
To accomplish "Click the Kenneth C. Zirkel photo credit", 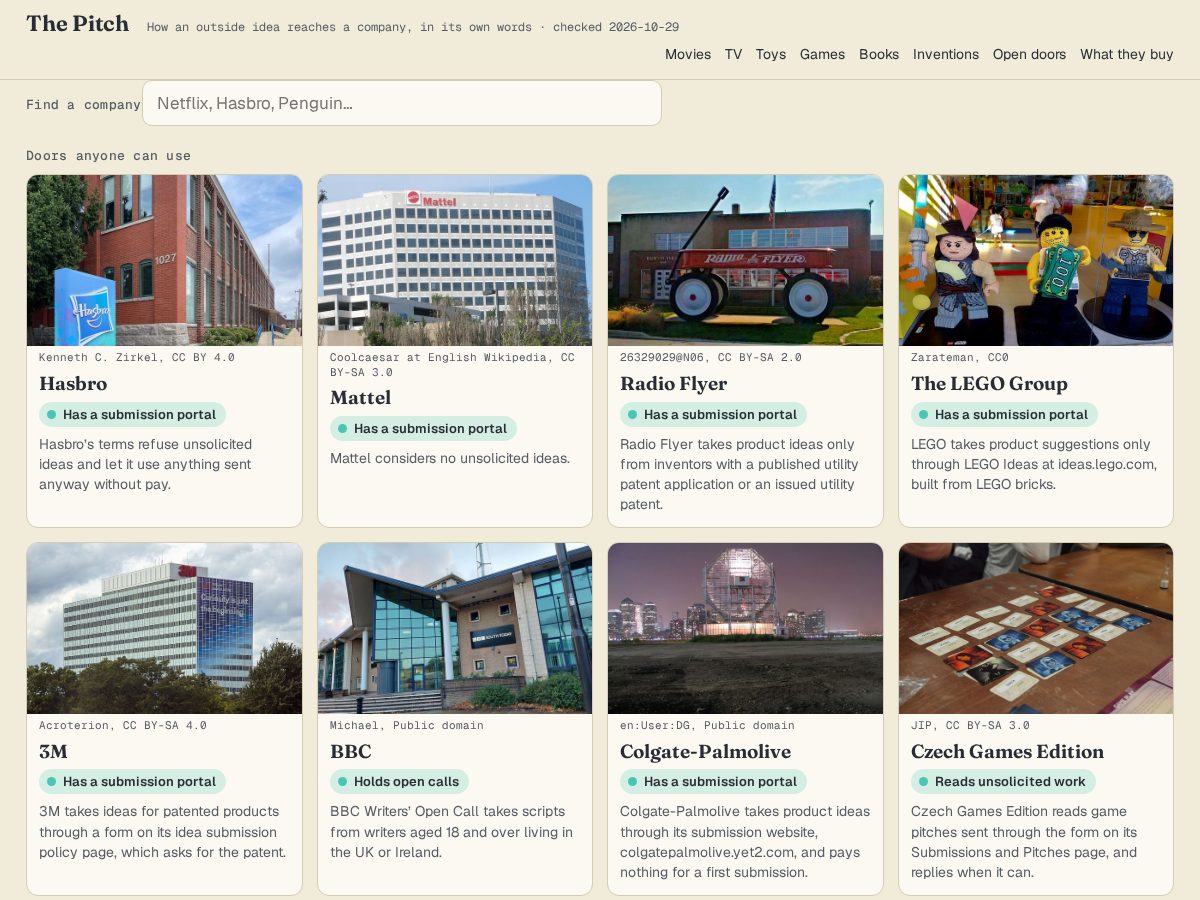I will (x=137, y=357).
